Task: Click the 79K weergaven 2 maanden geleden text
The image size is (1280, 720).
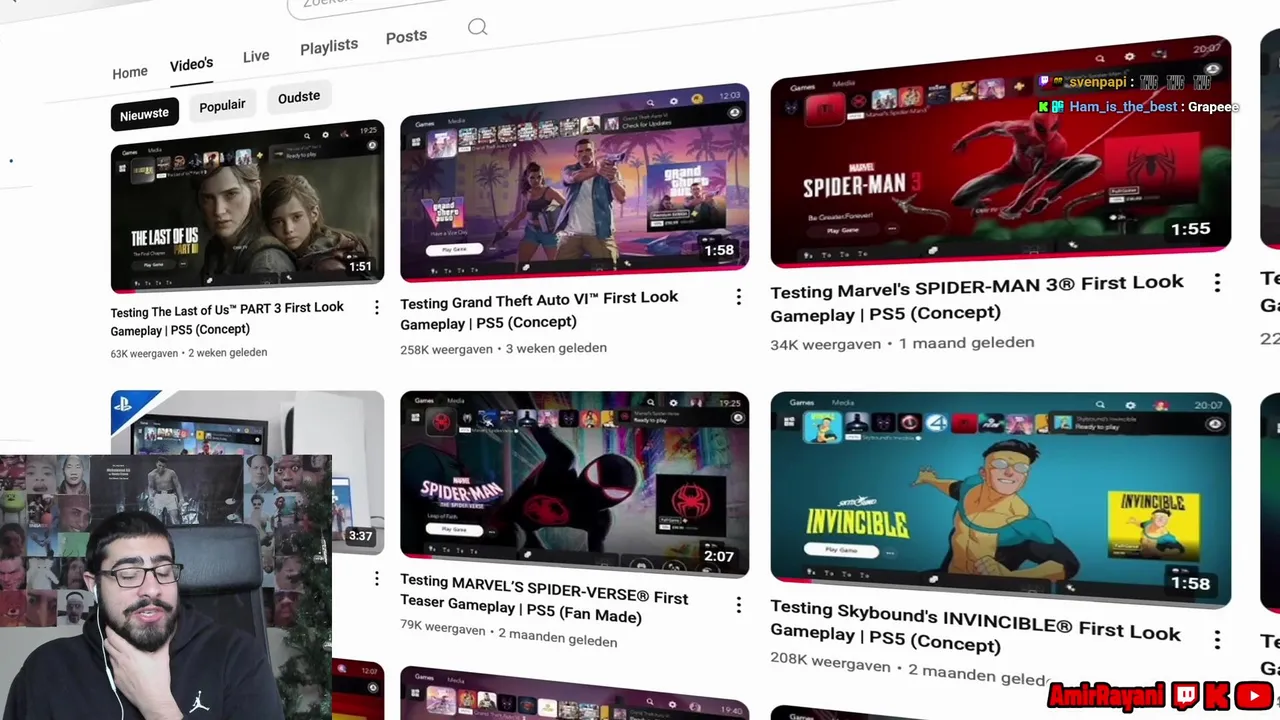Action: click(508, 634)
